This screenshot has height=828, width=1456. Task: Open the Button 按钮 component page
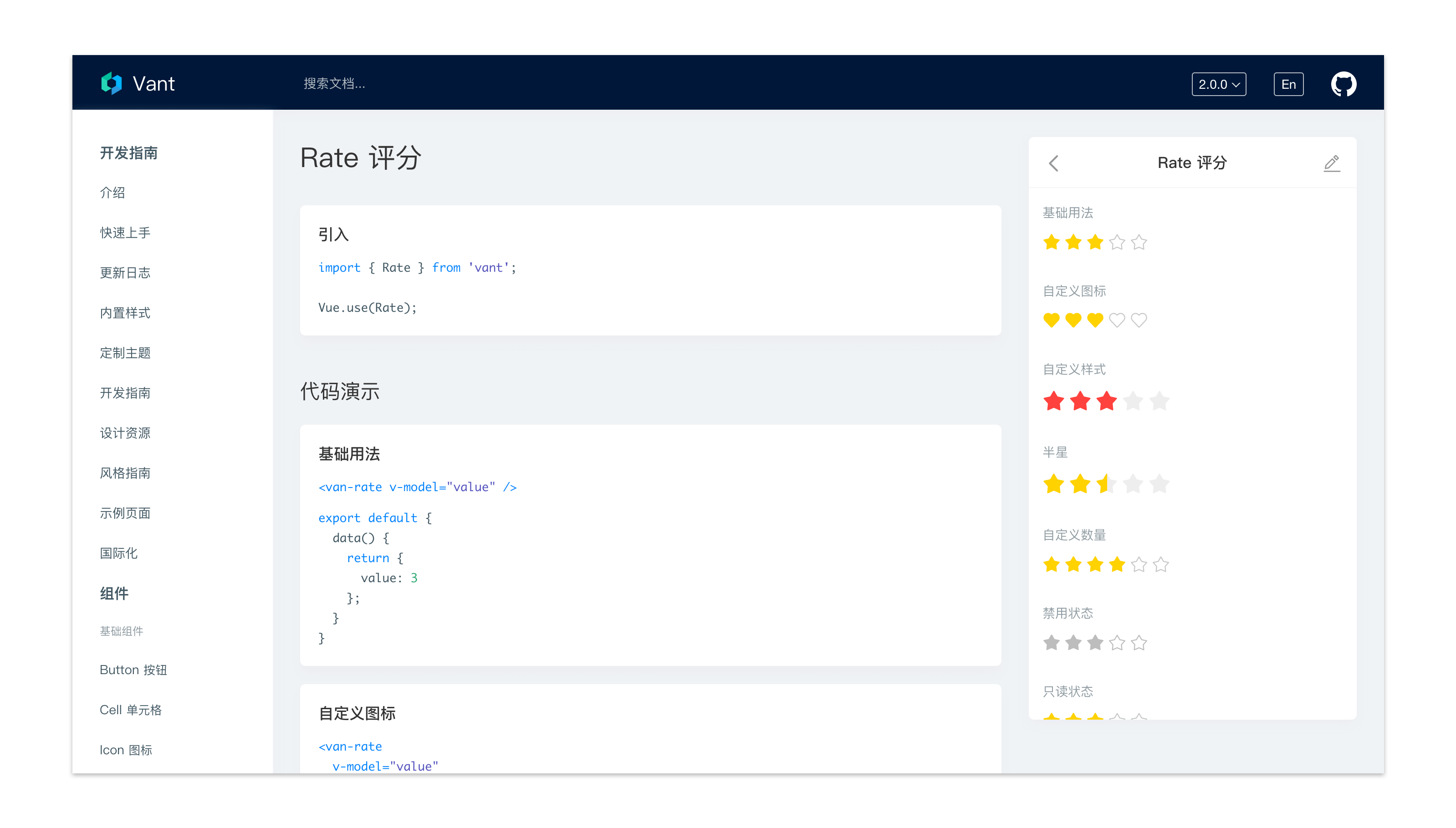point(133,670)
